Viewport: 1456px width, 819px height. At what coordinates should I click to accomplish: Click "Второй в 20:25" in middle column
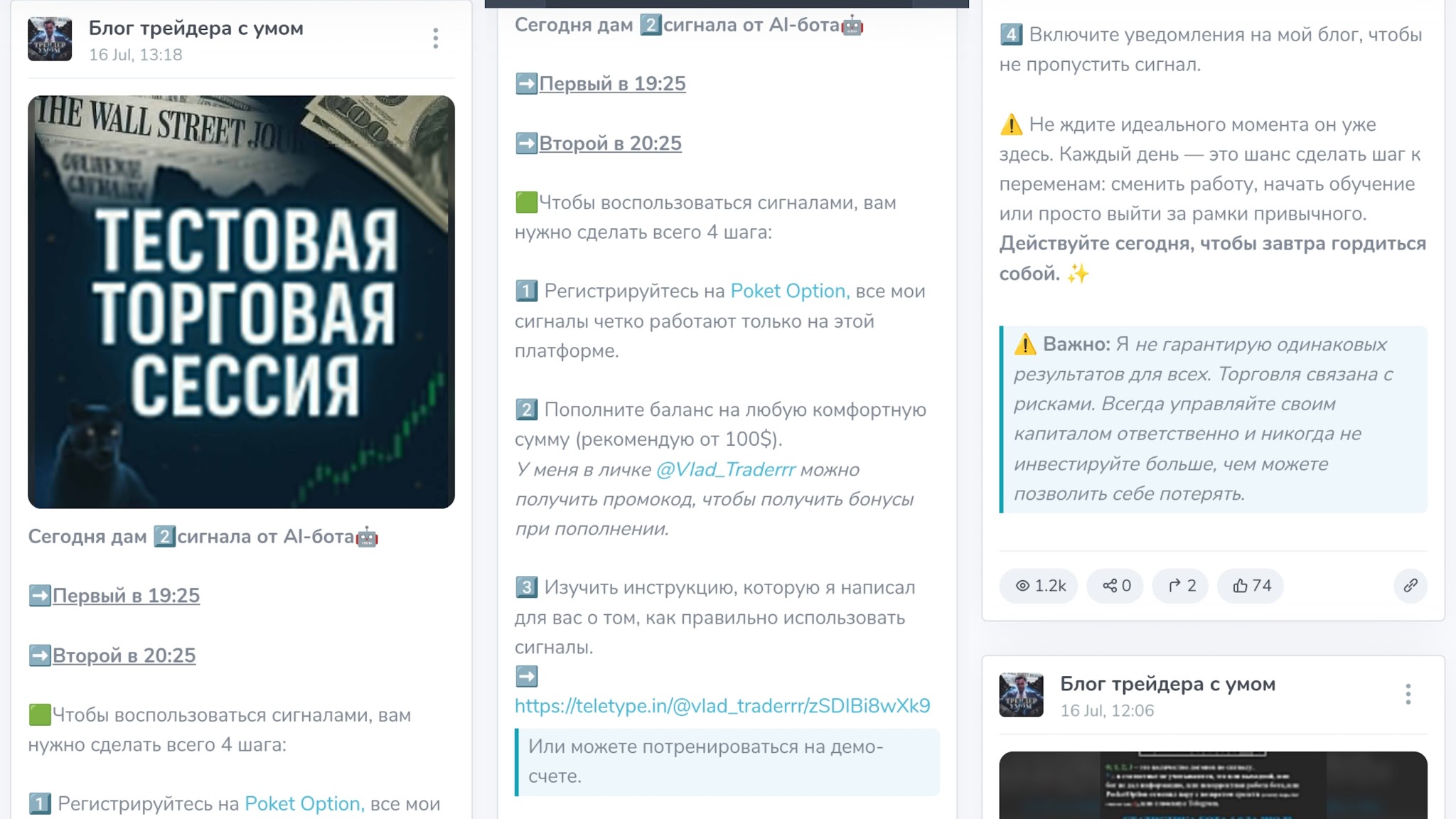[610, 143]
